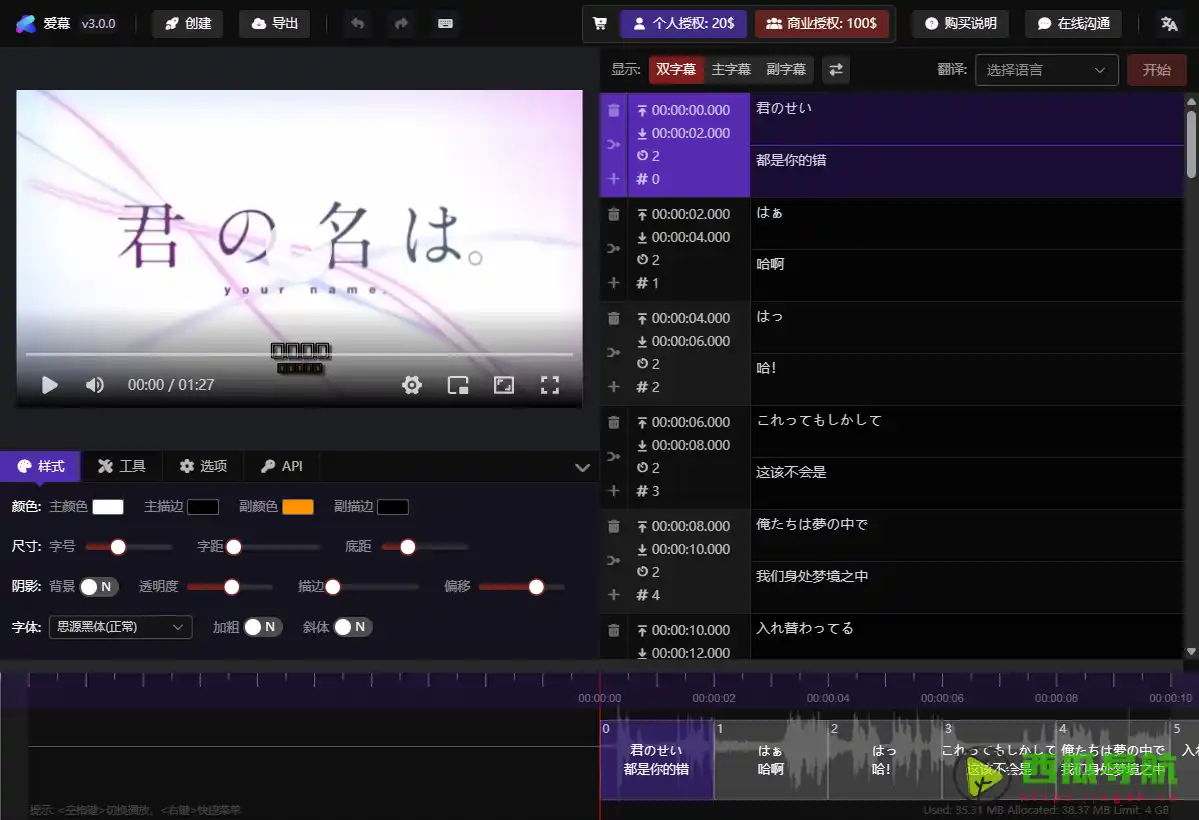Add a subtitle below #2 with the plus icon
Screen dimensions: 1199x820
[x=613, y=387]
